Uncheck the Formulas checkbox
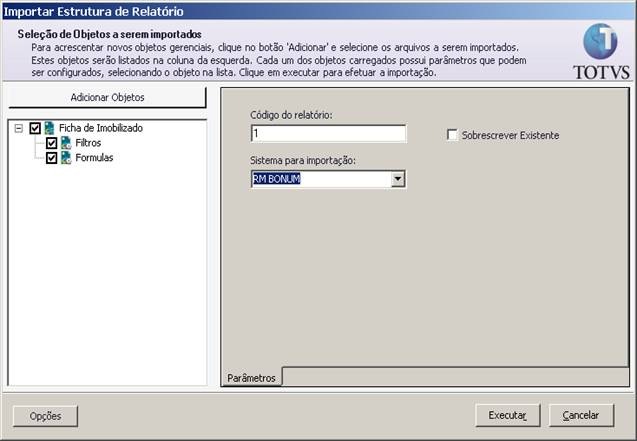Image resolution: width=637 pixels, height=441 pixels. (52, 158)
